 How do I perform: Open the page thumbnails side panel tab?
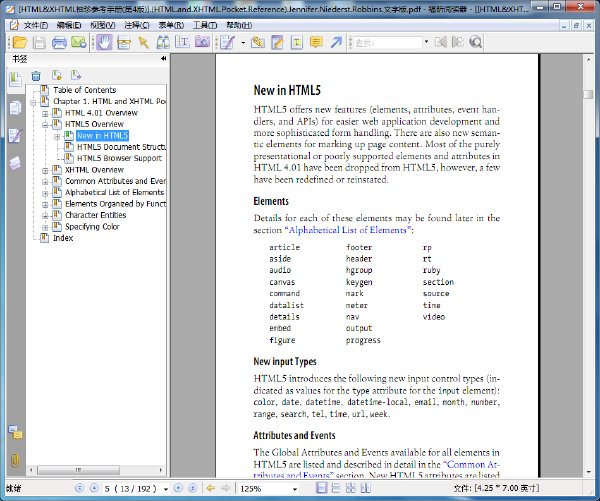click(x=15, y=108)
